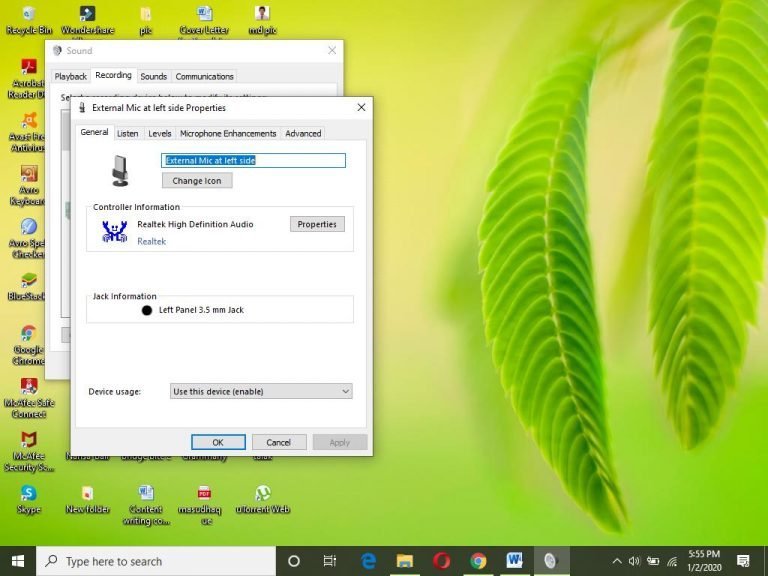The height and width of the screenshot is (576, 768).
Task: Click the Windows Start button
Action: [x=18, y=561]
